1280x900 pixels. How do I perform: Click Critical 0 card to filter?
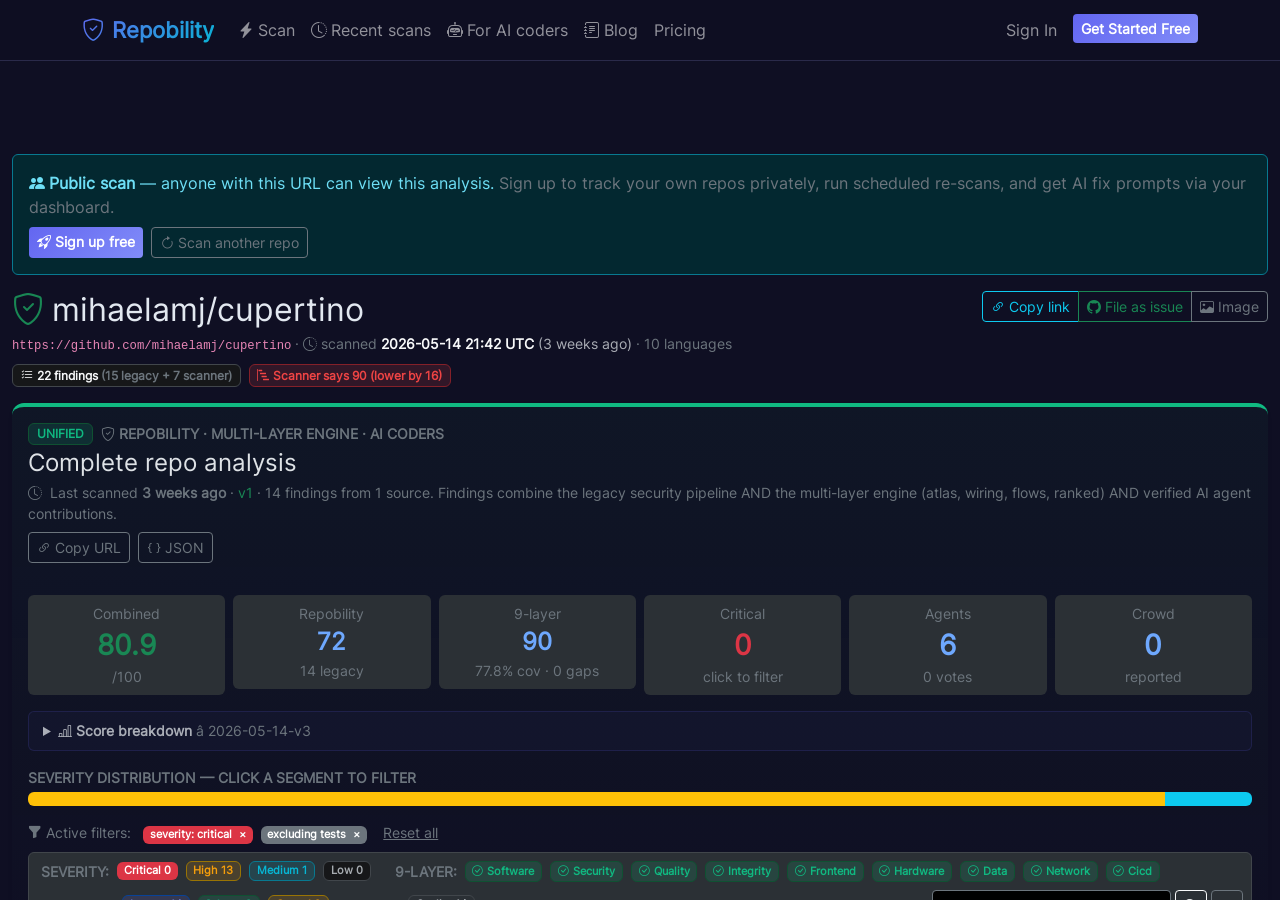point(742,645)
